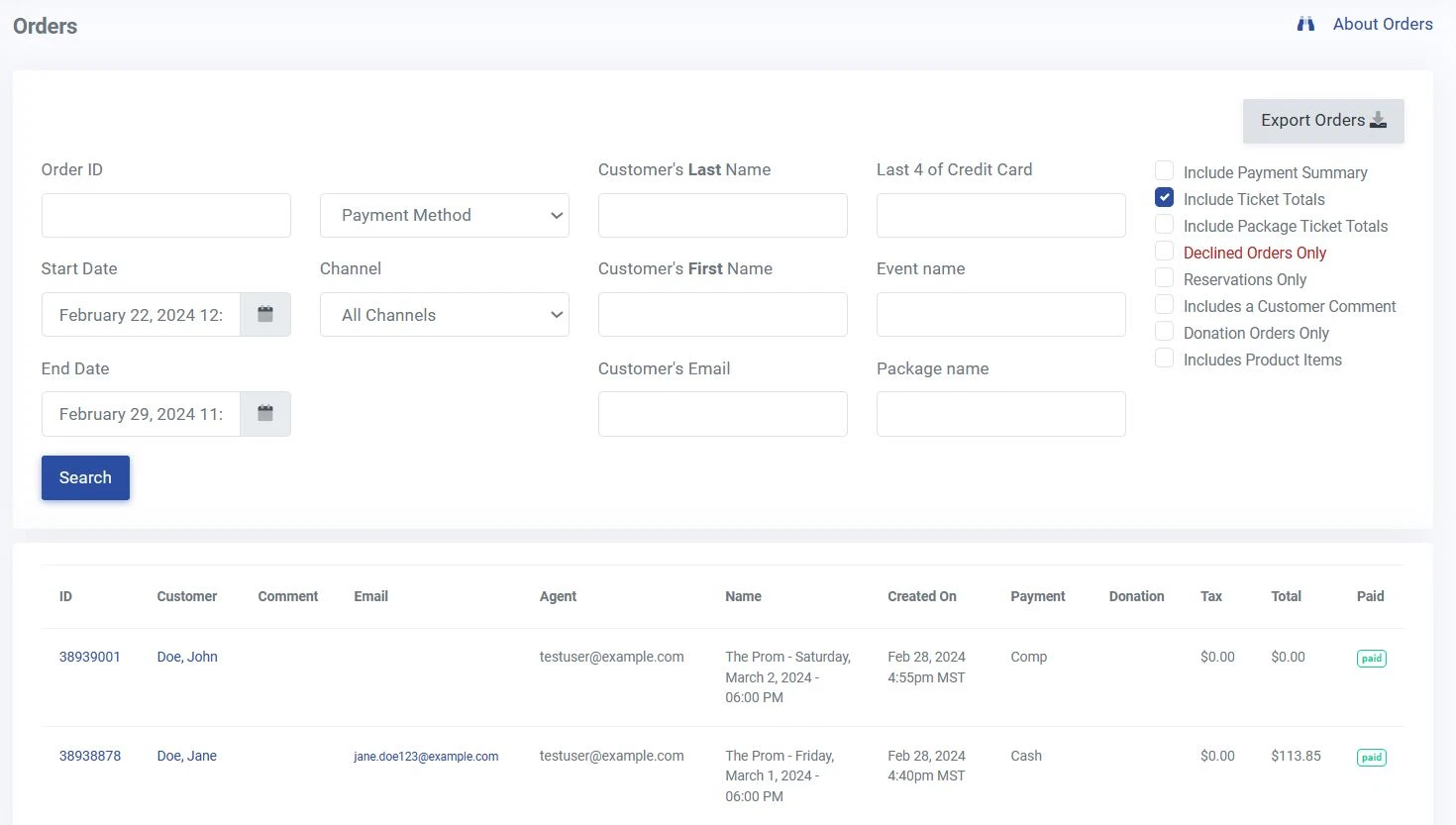Click the paid badge for order 38938878

pos(1371,758)
